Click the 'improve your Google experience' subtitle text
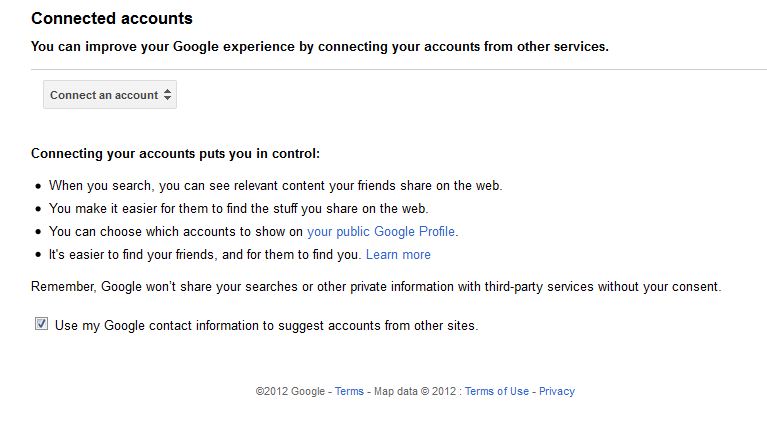 point(319,46)
